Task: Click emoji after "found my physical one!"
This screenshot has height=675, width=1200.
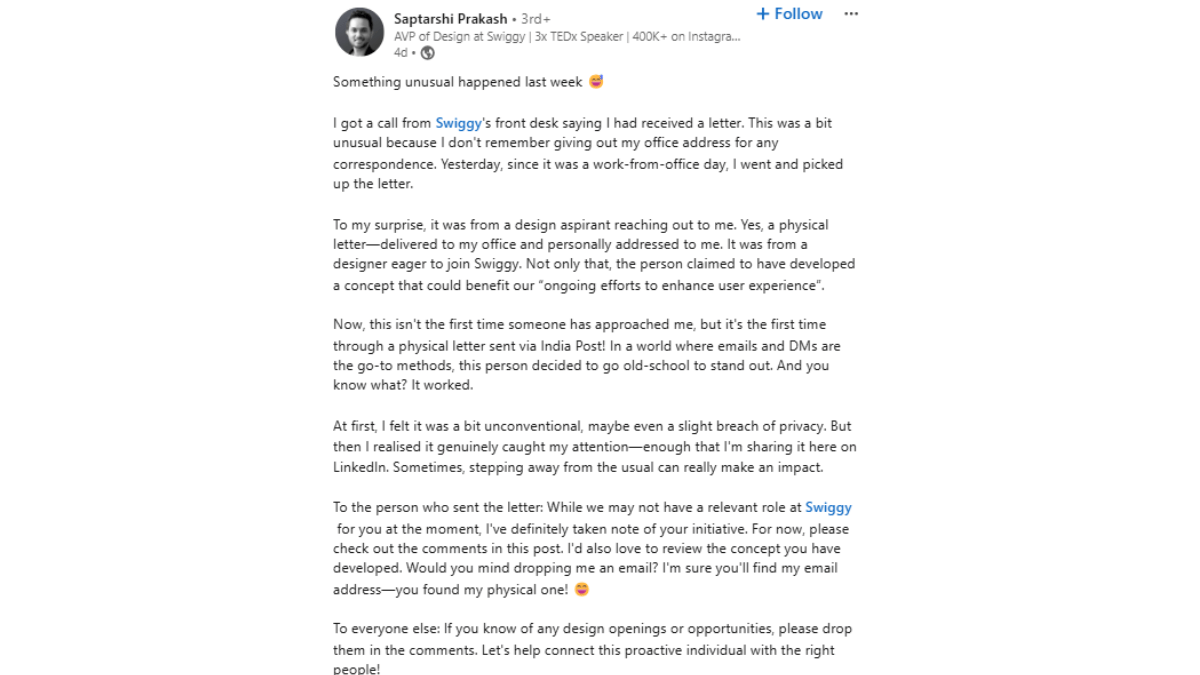Action: (x=581, y=589)
